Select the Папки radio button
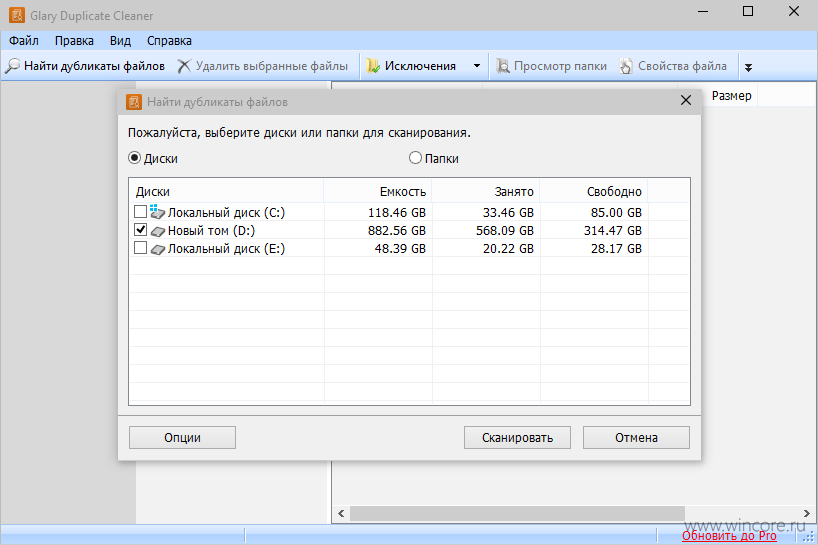The image size is (818, 545). [415, 158]
